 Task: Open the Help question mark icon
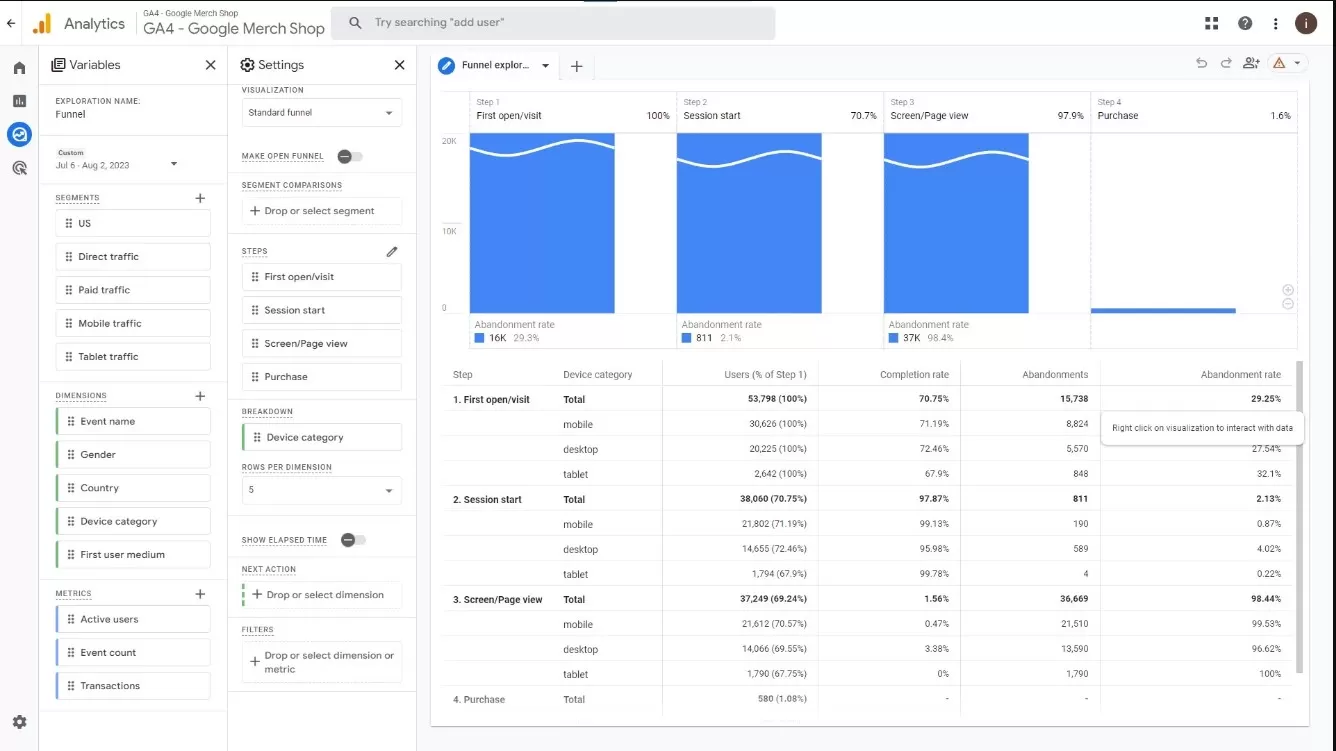tap(1245, 23)
